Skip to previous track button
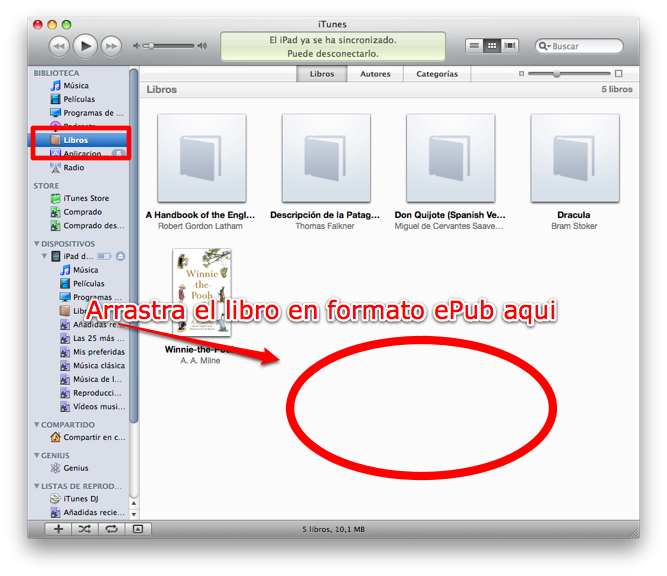 (x=59, y=46)
